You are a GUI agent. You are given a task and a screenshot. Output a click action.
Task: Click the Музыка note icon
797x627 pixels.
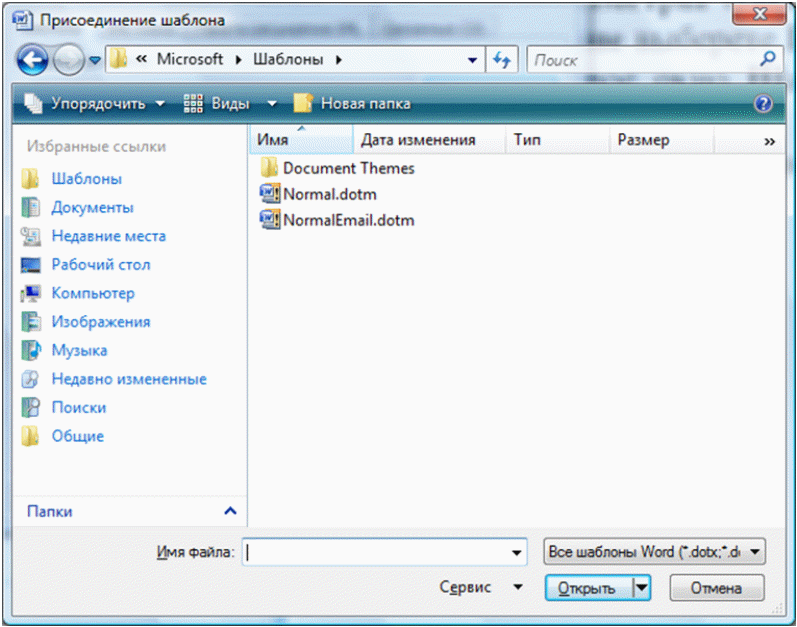coord(30,350)
